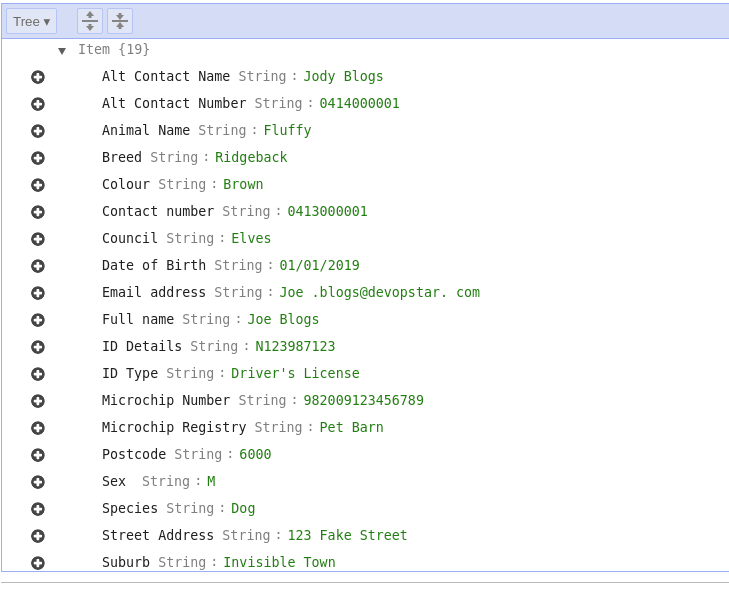This screenshot has height=590, width=729.
Task: Click plus icon next to Suburb
Action: (38, 563)
